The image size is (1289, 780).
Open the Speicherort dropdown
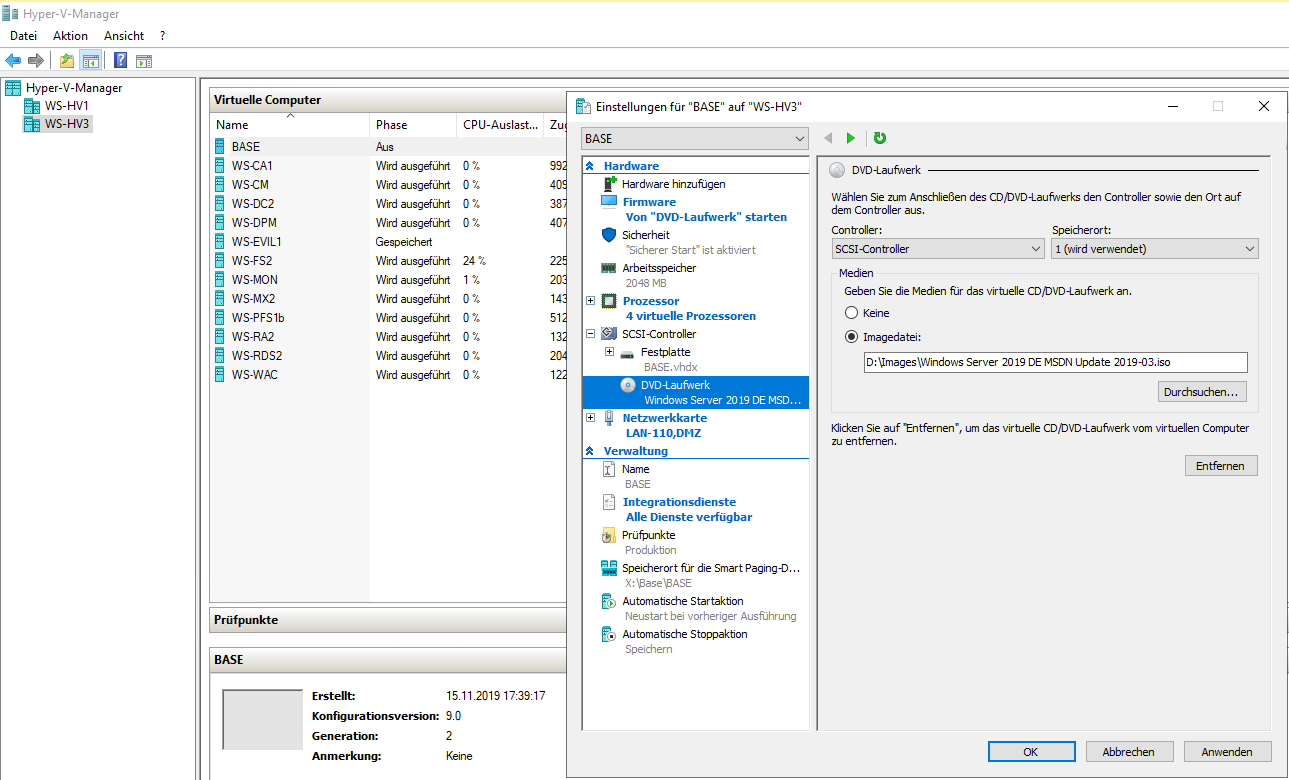(1155, 249)
